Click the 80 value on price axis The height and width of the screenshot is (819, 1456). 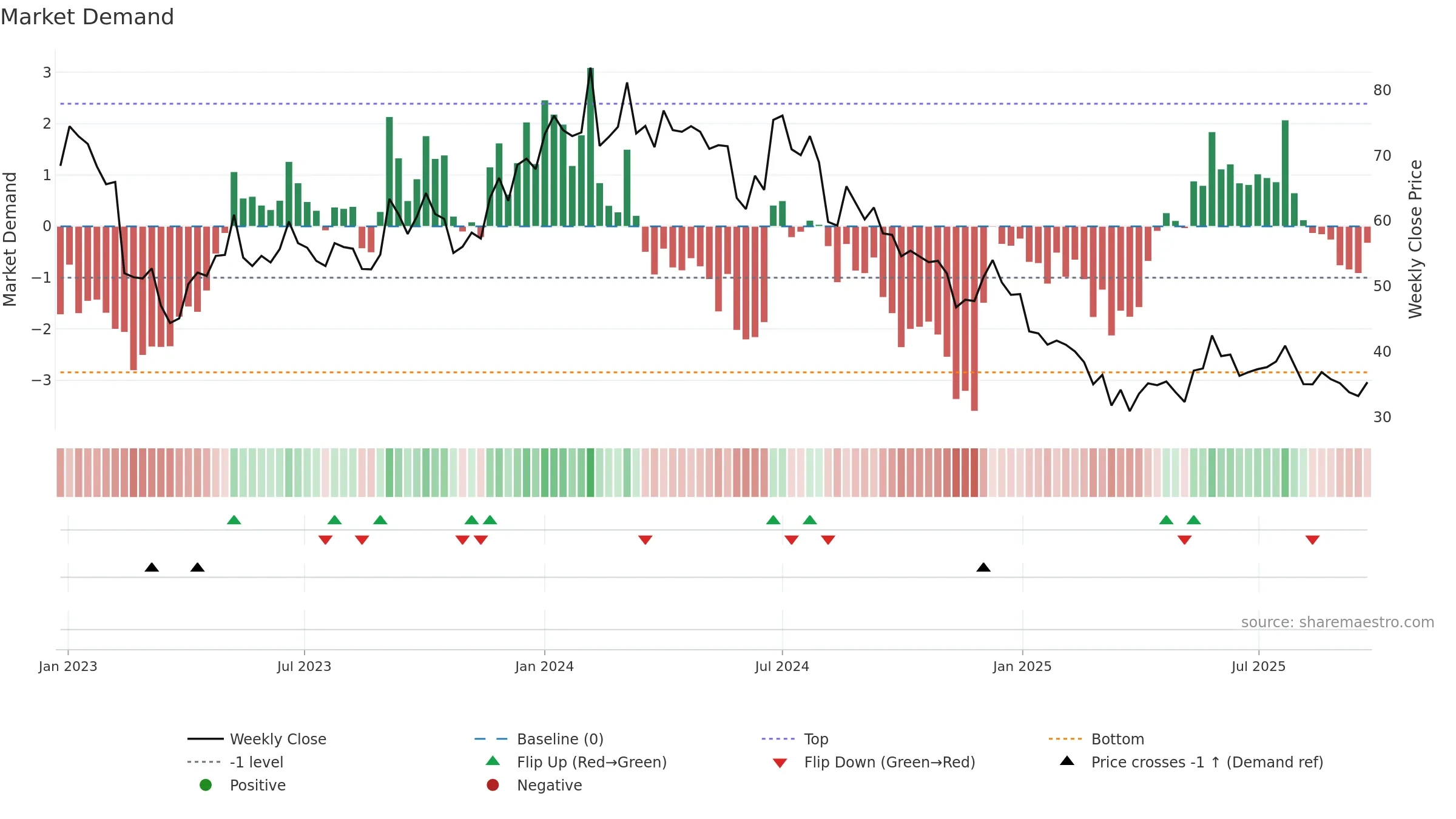tap(1382, 90)
